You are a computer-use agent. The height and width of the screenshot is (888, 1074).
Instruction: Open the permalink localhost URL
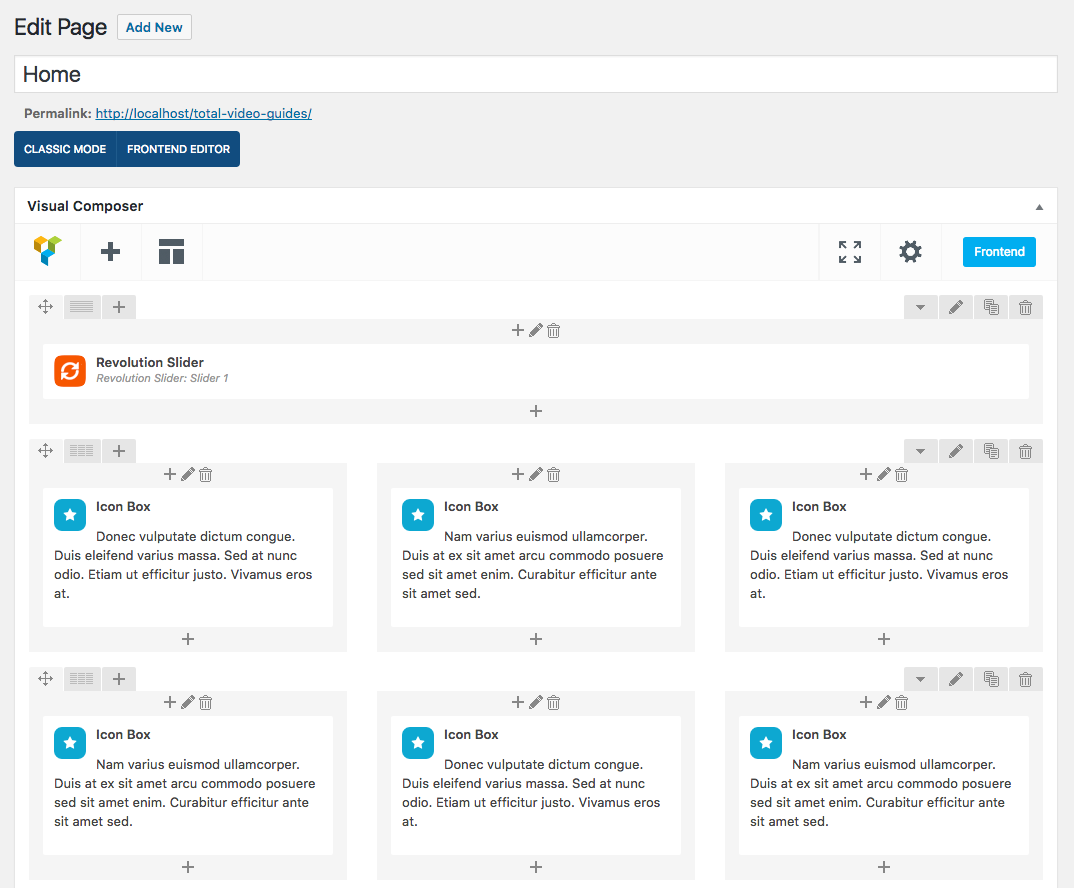[x=203, y=114]
